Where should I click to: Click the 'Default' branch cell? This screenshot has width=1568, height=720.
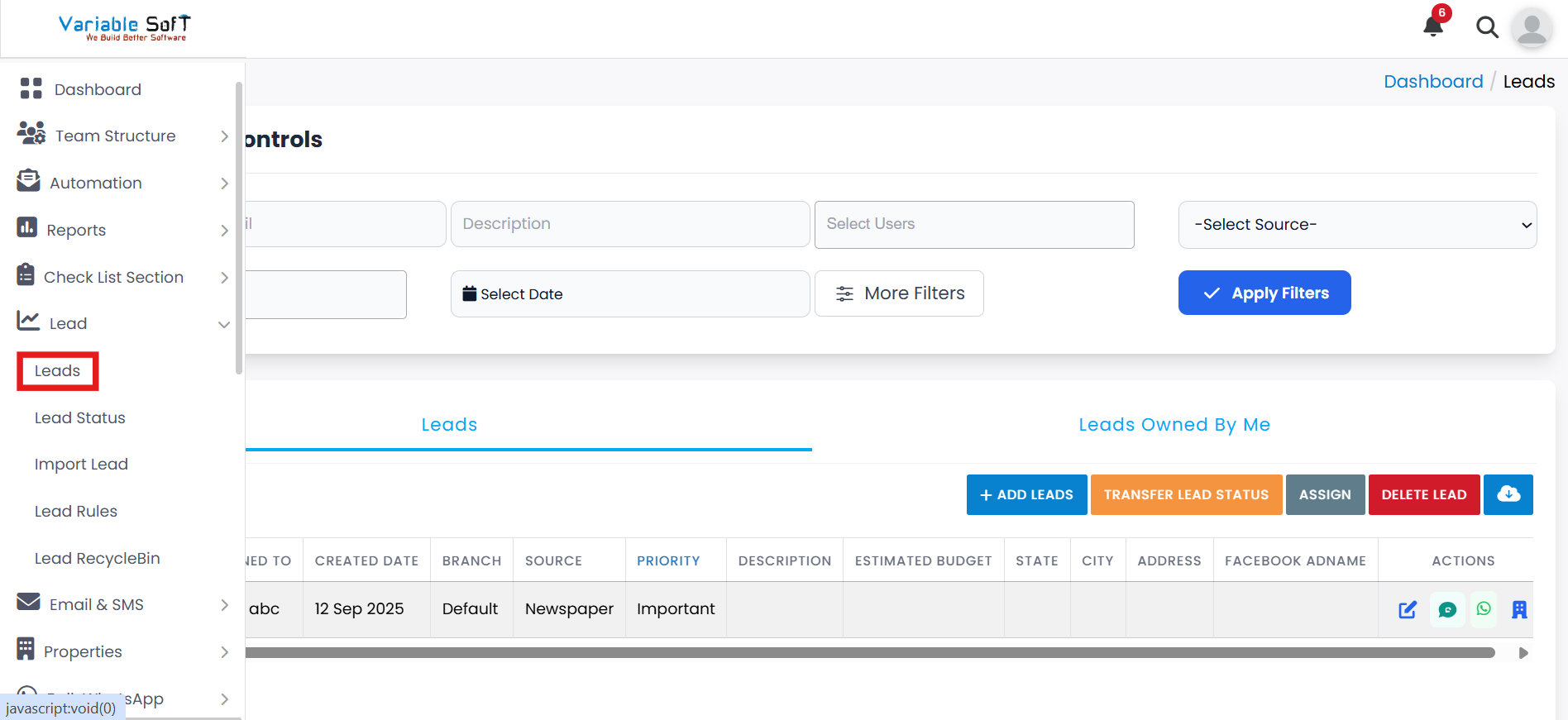pyautogui.click(x=470, y=609)
